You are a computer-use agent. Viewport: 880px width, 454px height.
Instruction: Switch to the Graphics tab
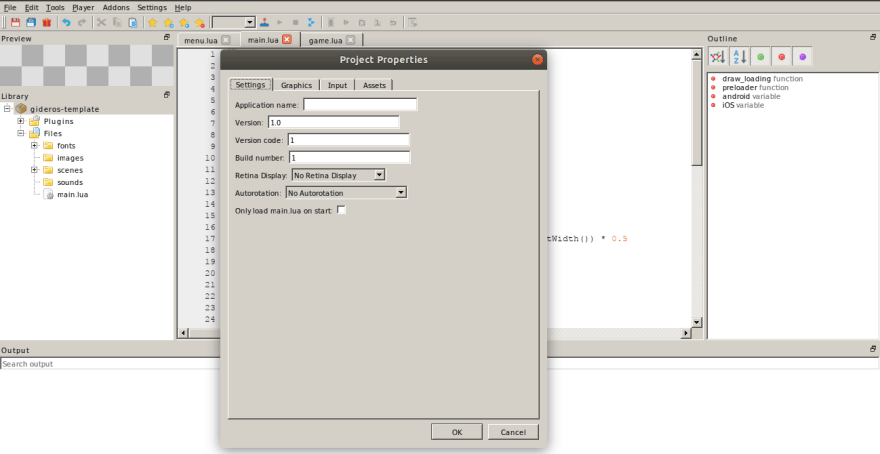pos(296,85)
